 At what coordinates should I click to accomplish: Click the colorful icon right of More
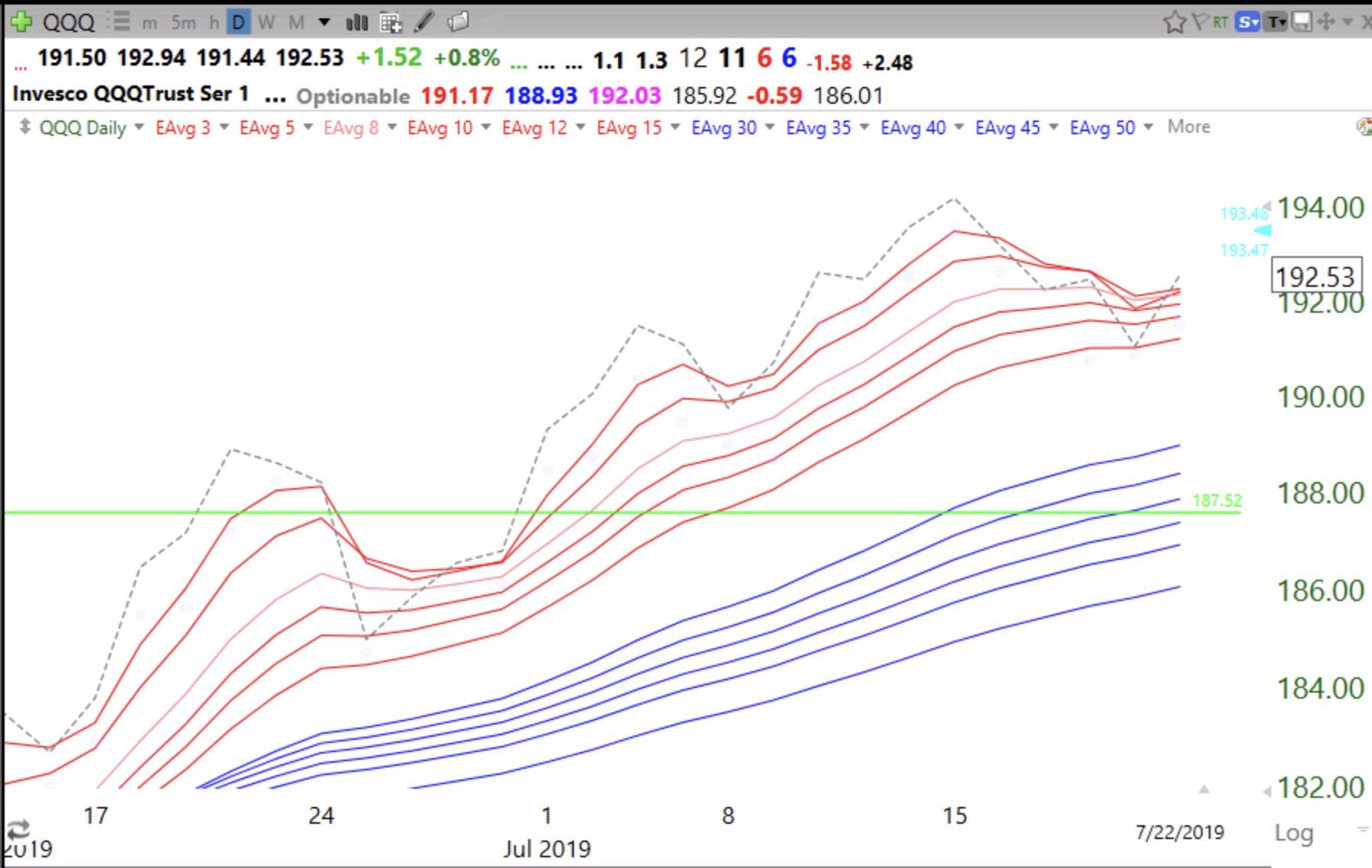click(1364, 127)
